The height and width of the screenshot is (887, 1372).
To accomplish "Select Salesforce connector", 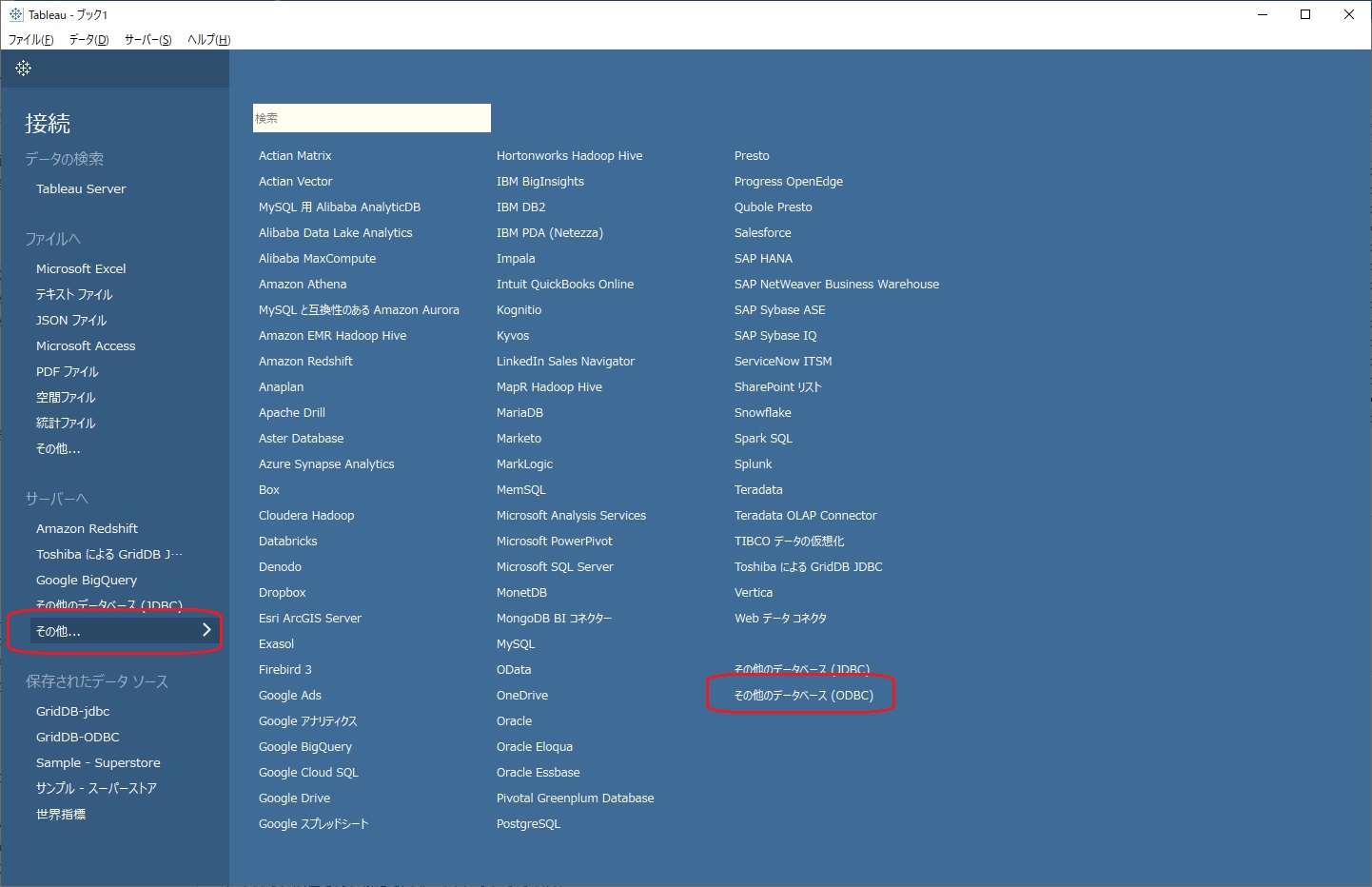I will [x=763, y=233].
